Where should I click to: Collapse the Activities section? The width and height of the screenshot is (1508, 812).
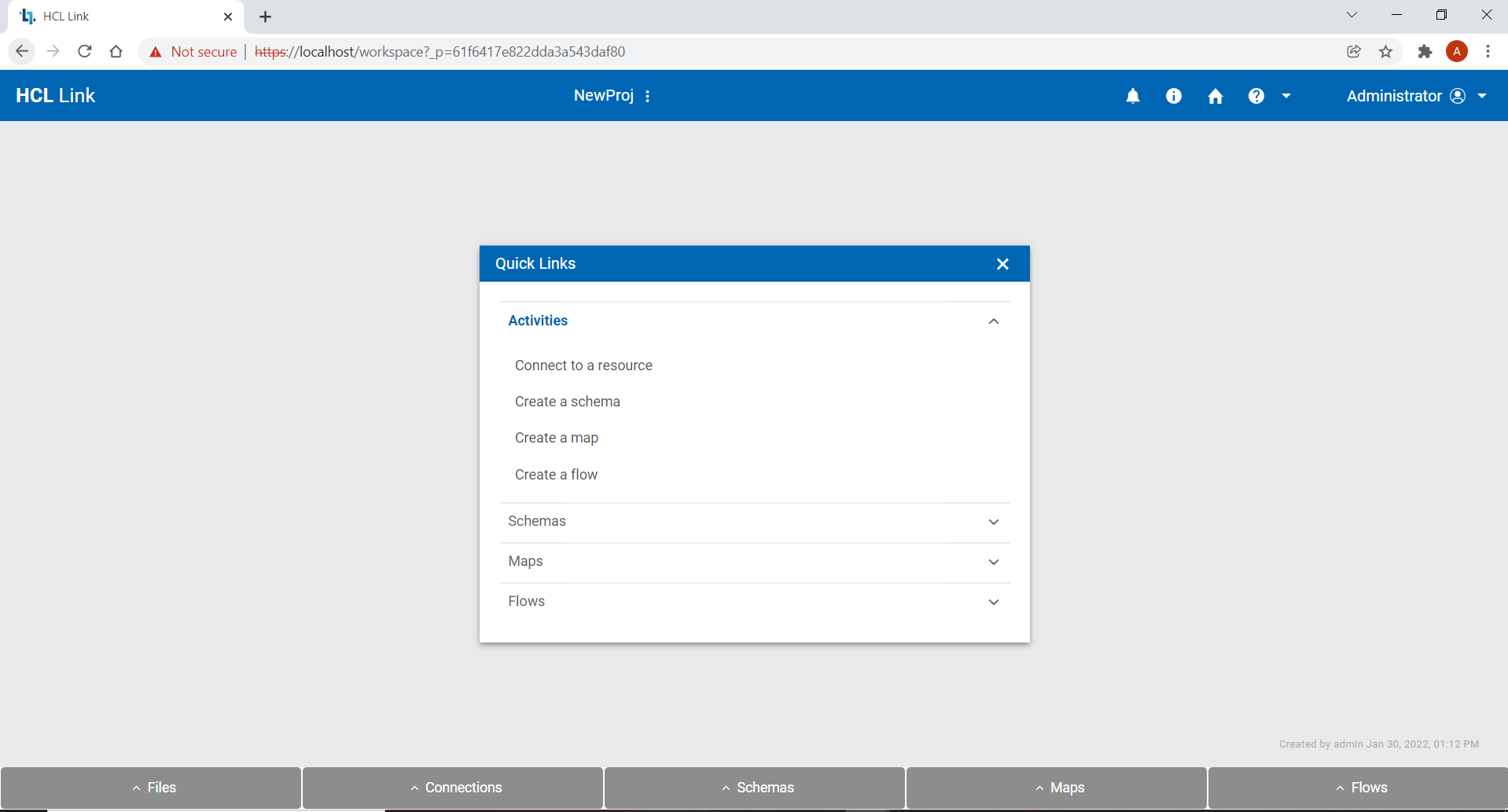993,321
